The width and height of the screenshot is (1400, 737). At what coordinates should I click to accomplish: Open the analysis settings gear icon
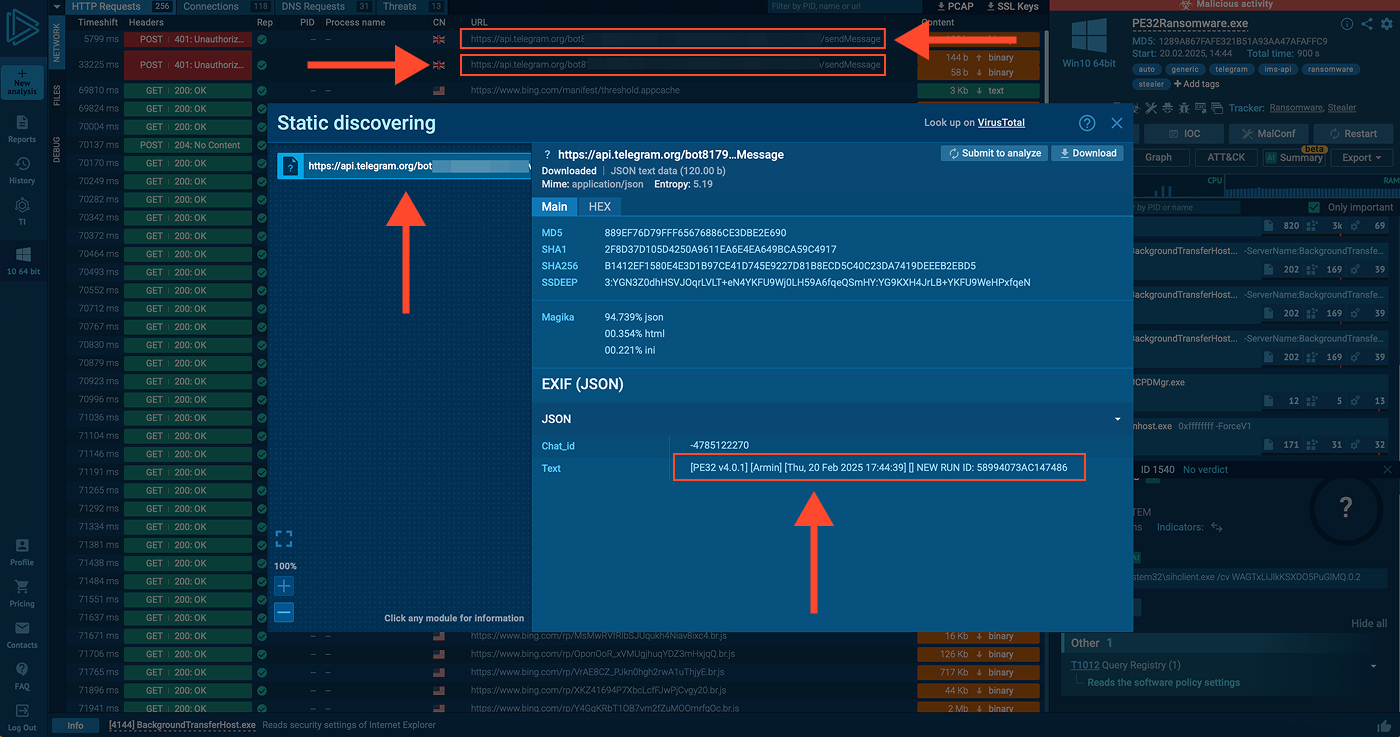click(x=1387, y=24)
